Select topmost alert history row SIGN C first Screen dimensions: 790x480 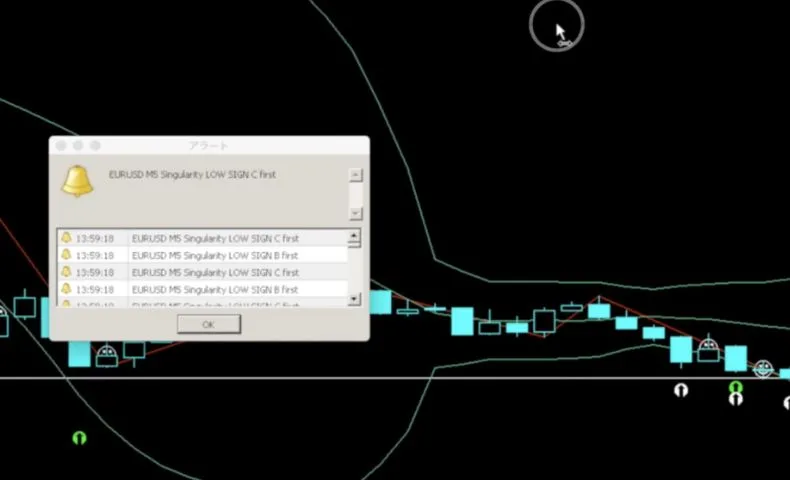203,238
